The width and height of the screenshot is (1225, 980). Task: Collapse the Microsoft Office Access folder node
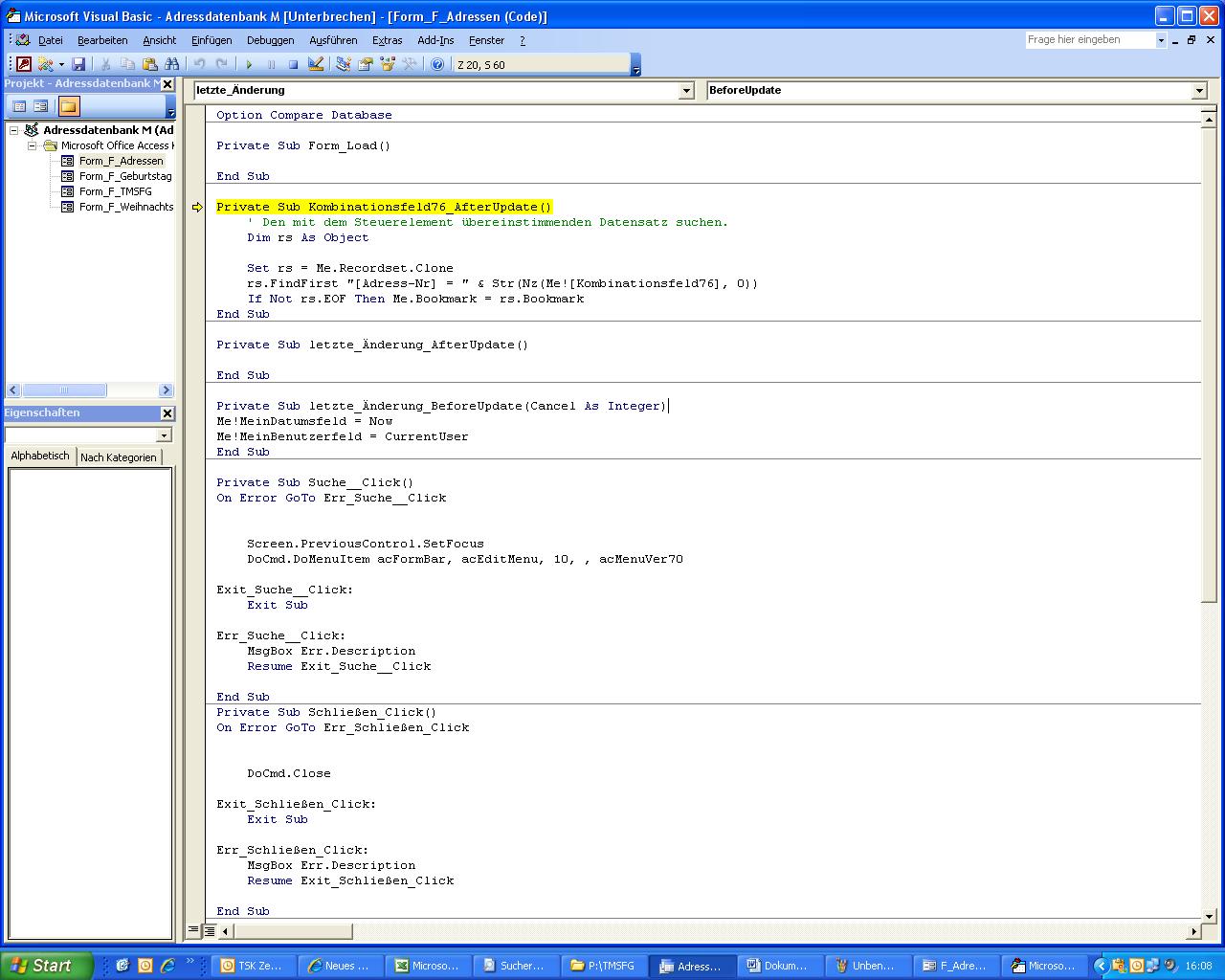point(32,145)
